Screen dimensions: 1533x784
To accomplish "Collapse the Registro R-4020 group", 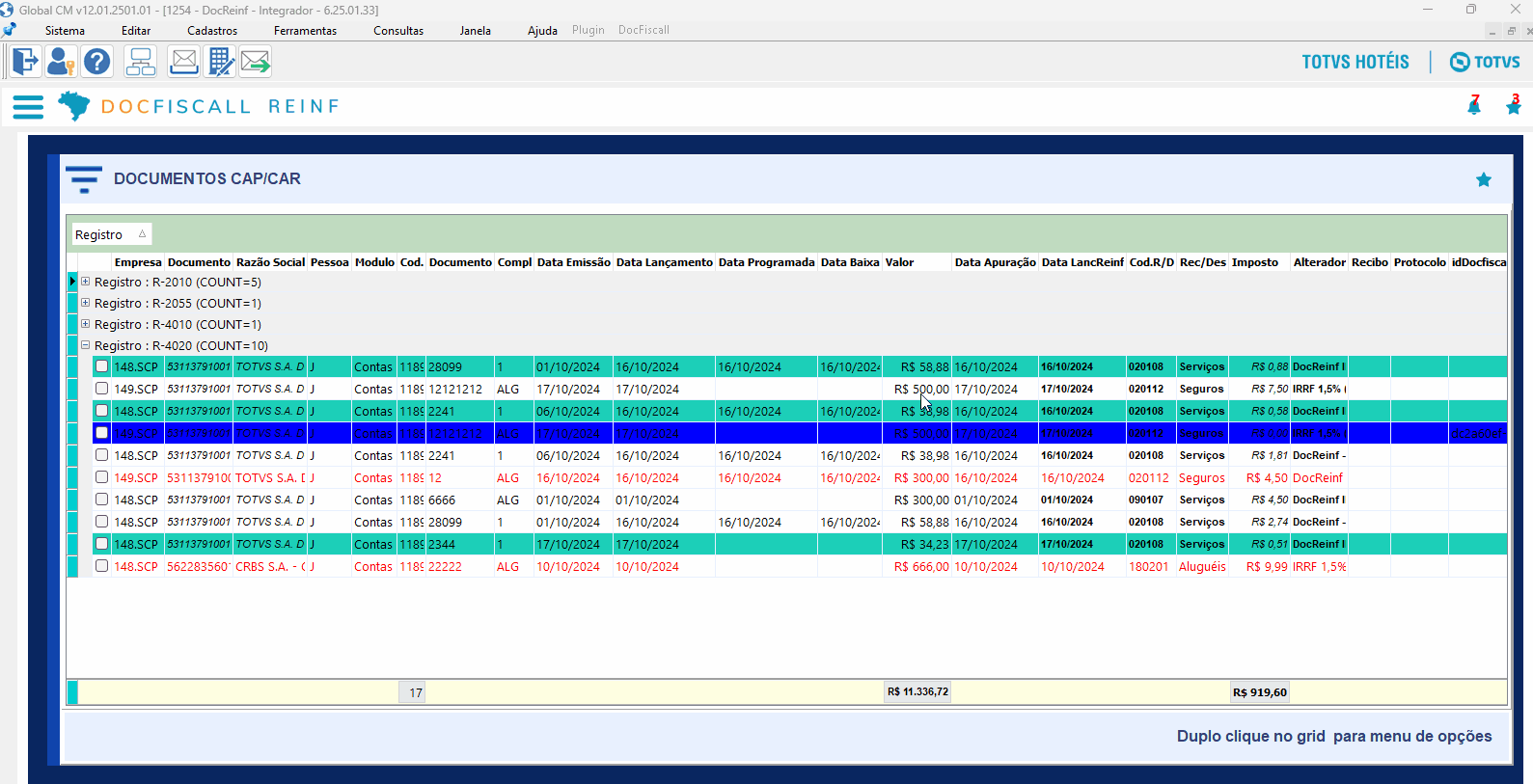I will pyautogui.click(x=85, y=345).
